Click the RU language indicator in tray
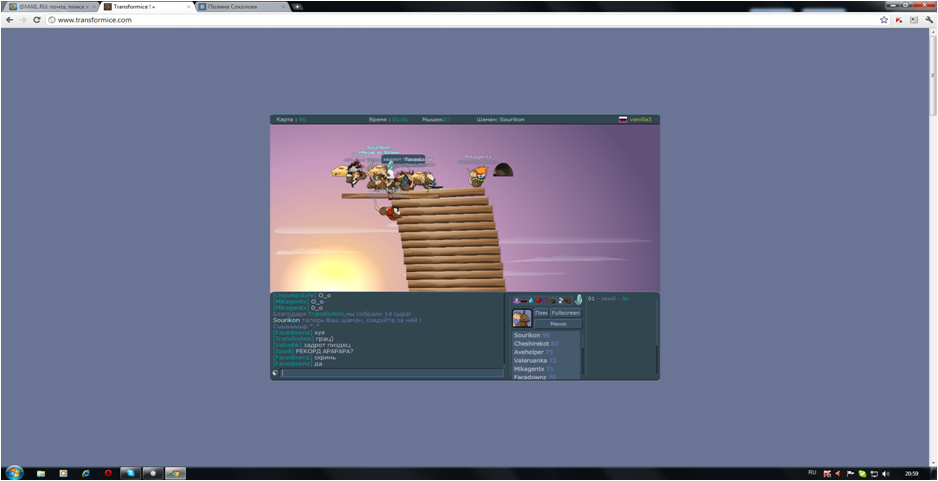This screenshot has width=938, height=481. pos(812,473)
